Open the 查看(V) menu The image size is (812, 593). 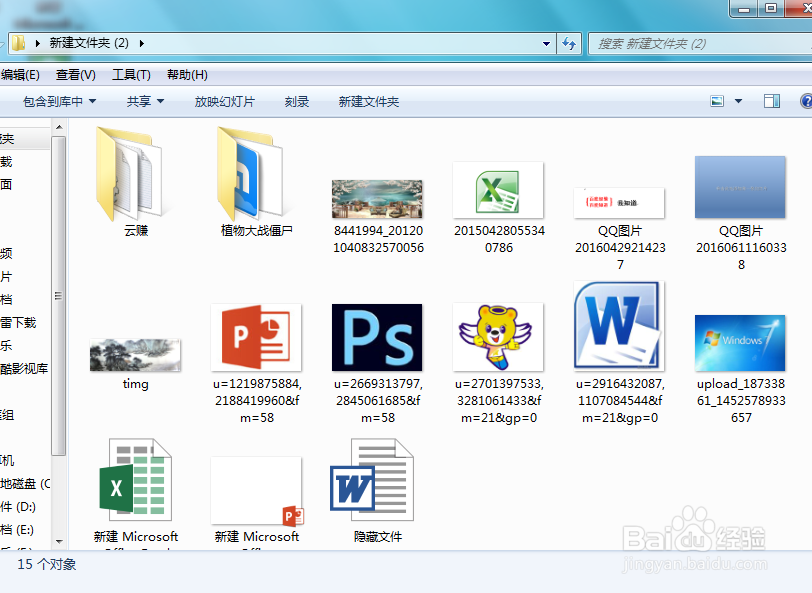(x=76, y=75)
